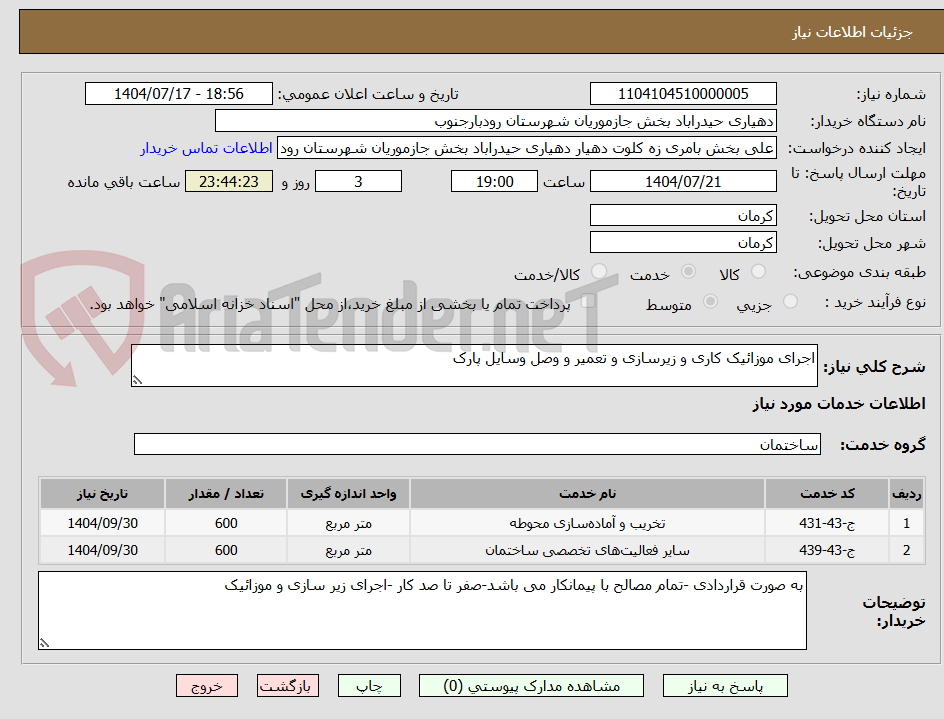The width and height of the screenshot is (944, 719).
Task: Select the متوسط purchase process option
Action: pyautogui.click(x=711, y=301)
